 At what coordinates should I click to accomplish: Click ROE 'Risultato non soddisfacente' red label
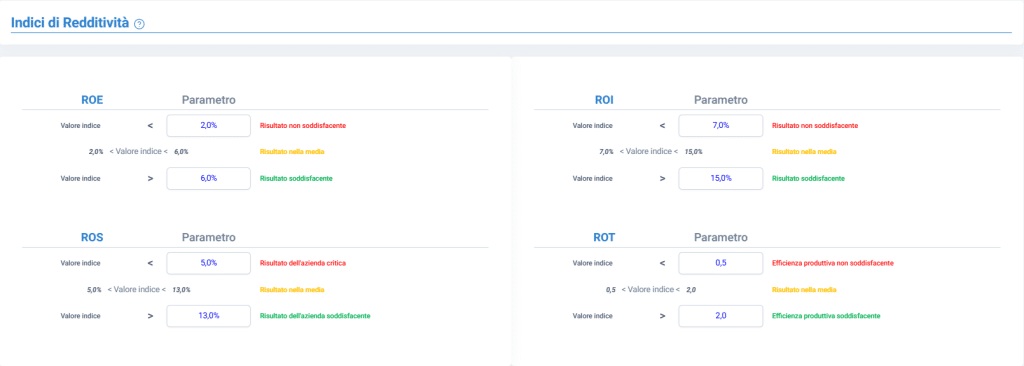pos(303,125)
